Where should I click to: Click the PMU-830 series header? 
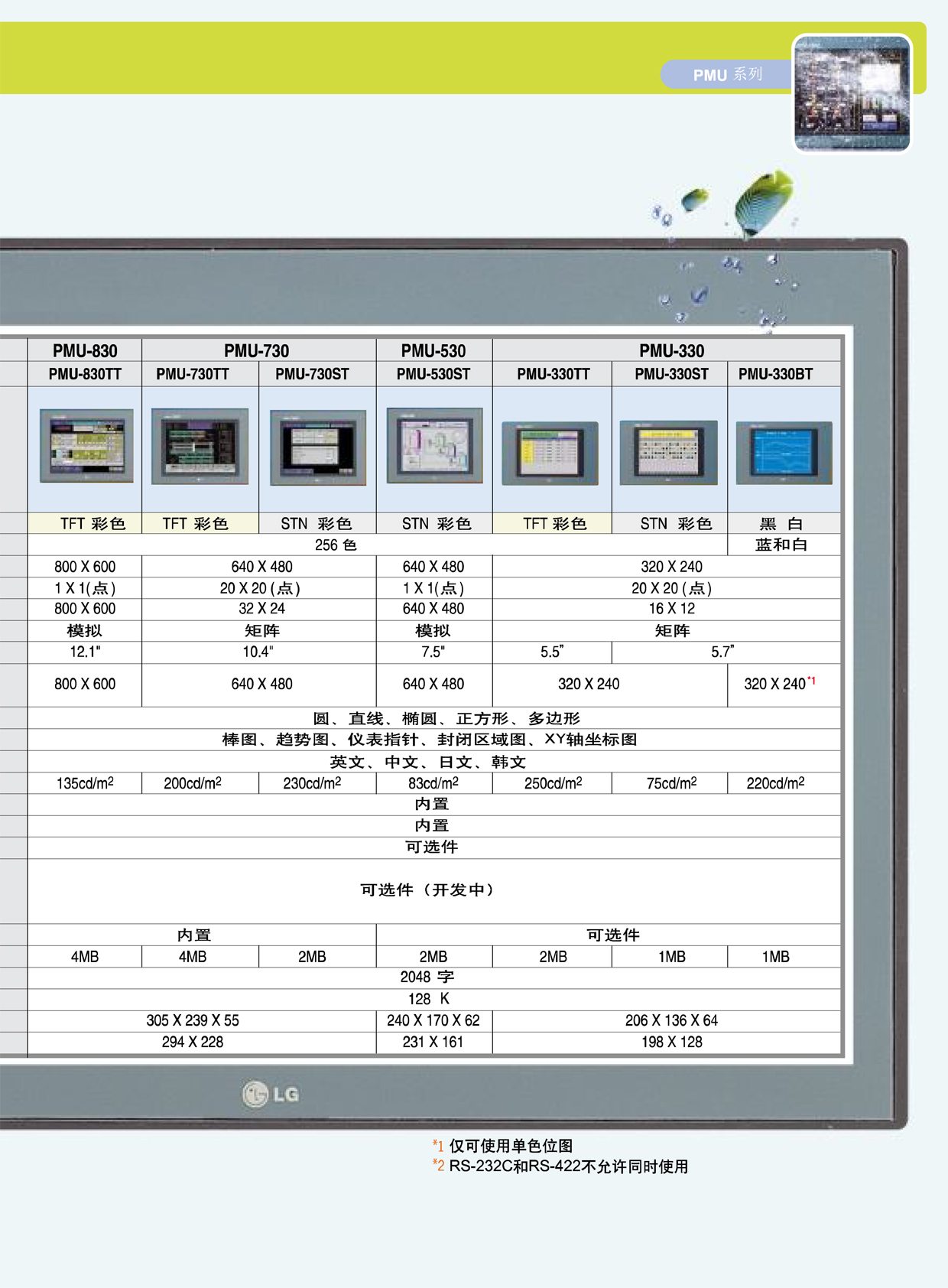click(85, 350)
